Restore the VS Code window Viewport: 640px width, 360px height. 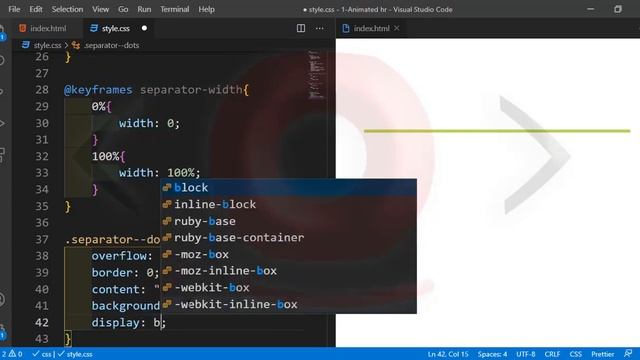click(x=618, y=9)
